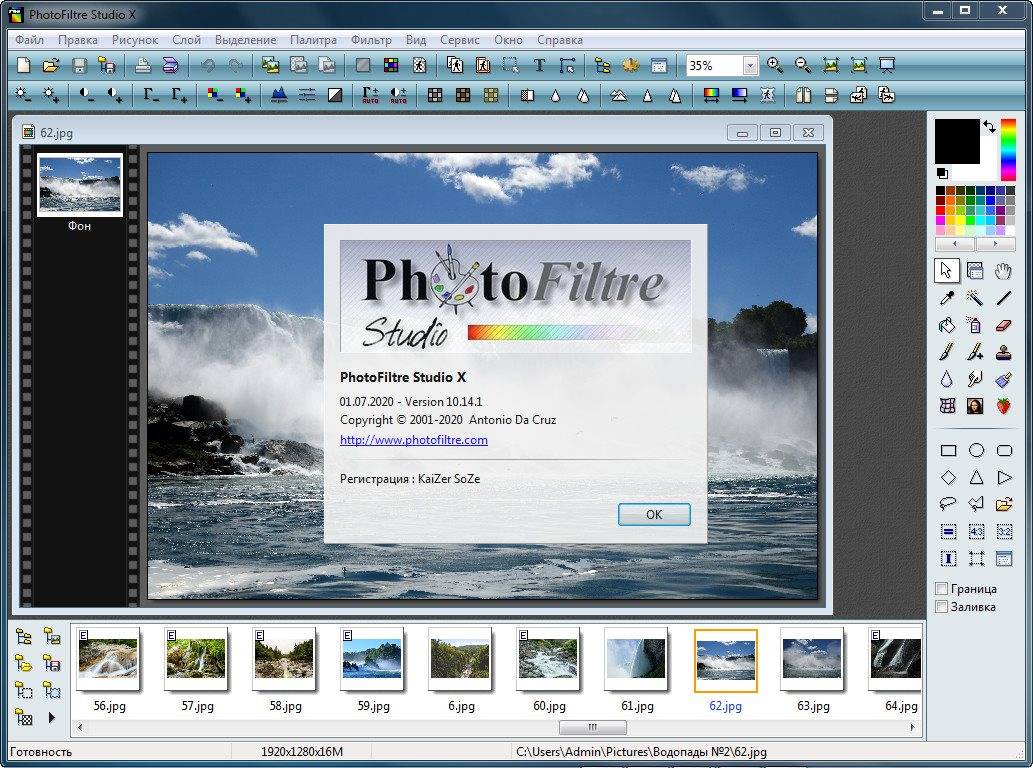Select the Magic wand tool
This screenshot has width=1033, height=768.
[x=975, y=298]
